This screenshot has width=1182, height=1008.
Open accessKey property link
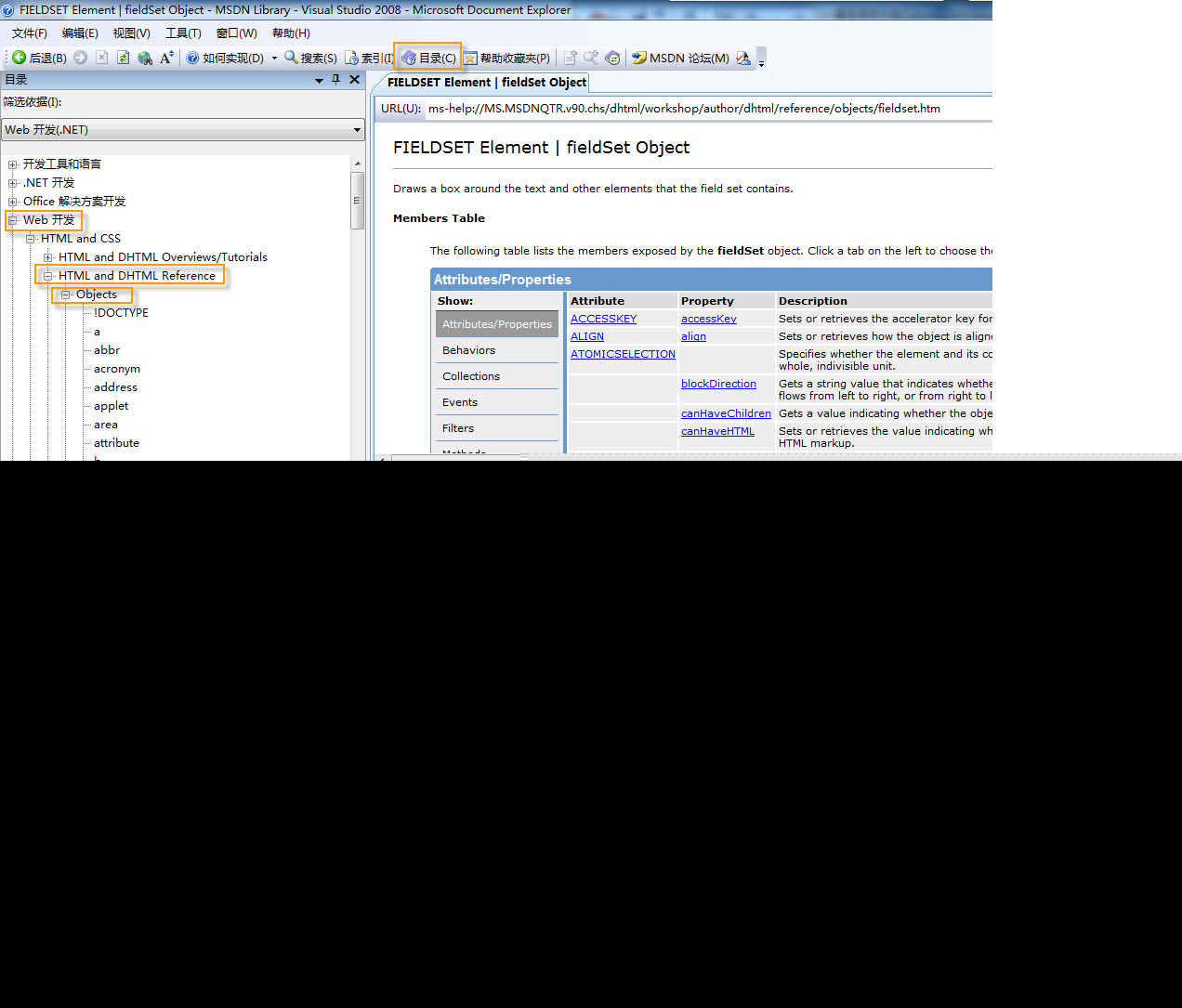[709, 319]
